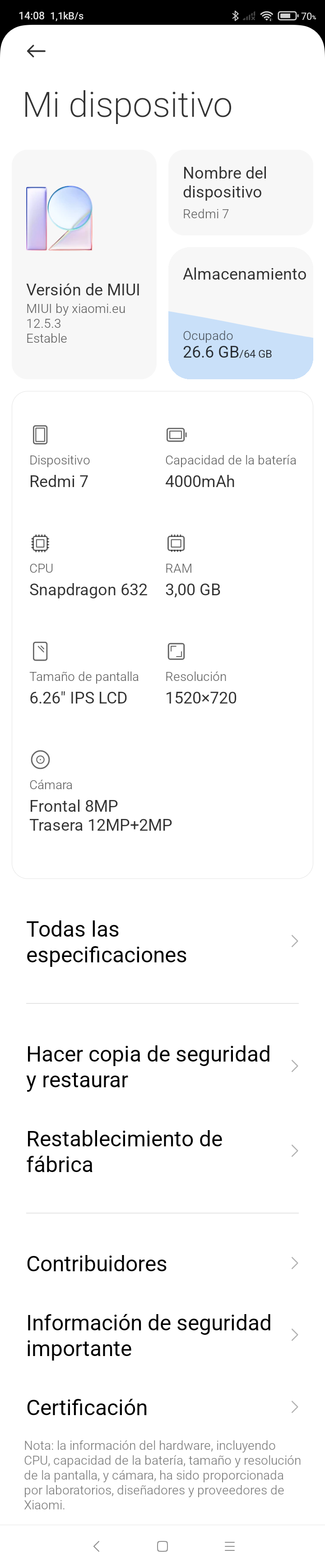The width and height of the screenshot is (325, 1568).
Task: Tap the CPU chip icon
Action: 40,543
